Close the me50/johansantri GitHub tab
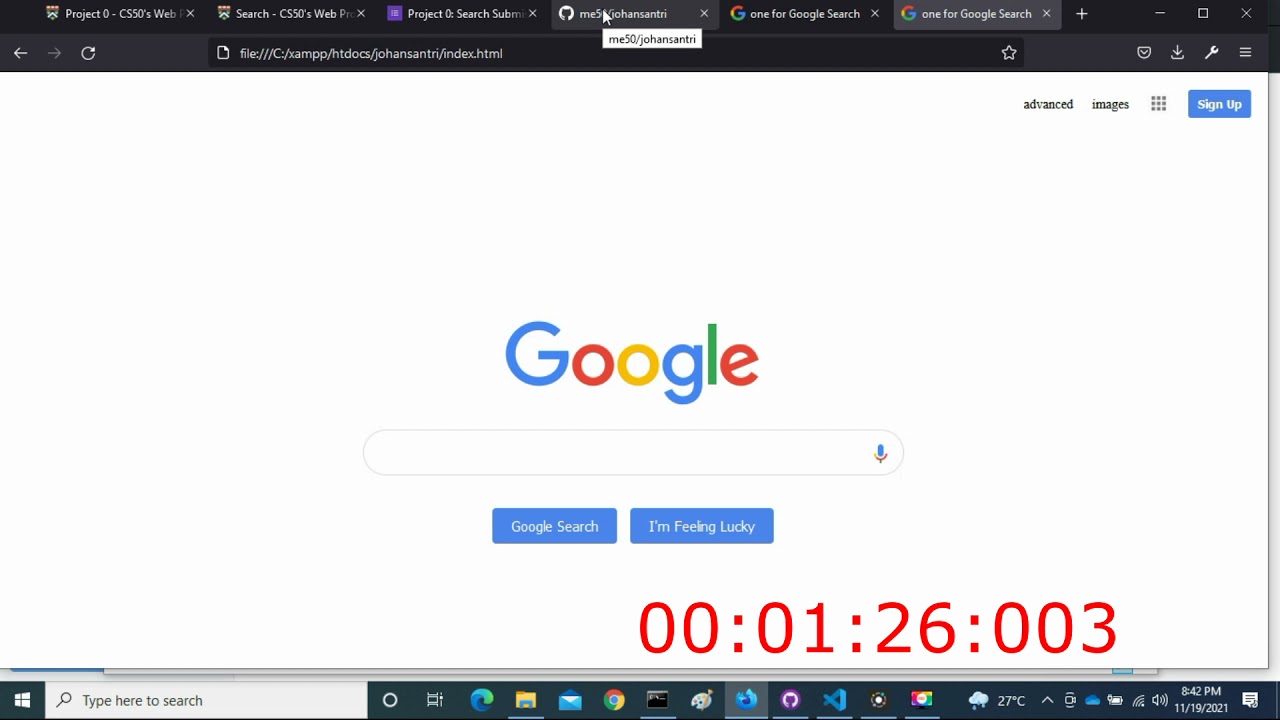The height and width of the screenshot is (720, 1280). click(x=704, y=14)
